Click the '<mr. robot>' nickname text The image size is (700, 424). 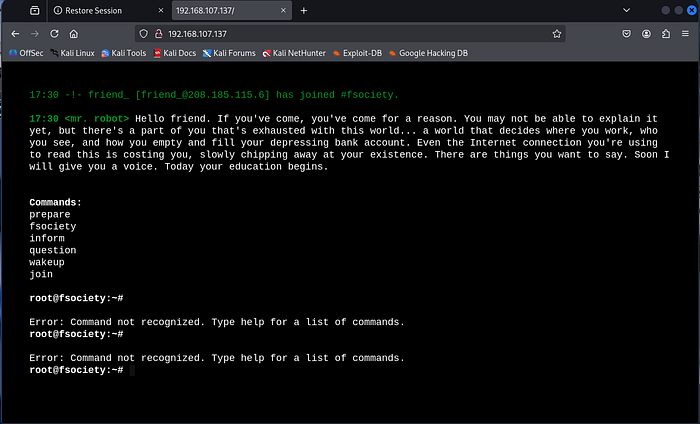click(96, 119)
